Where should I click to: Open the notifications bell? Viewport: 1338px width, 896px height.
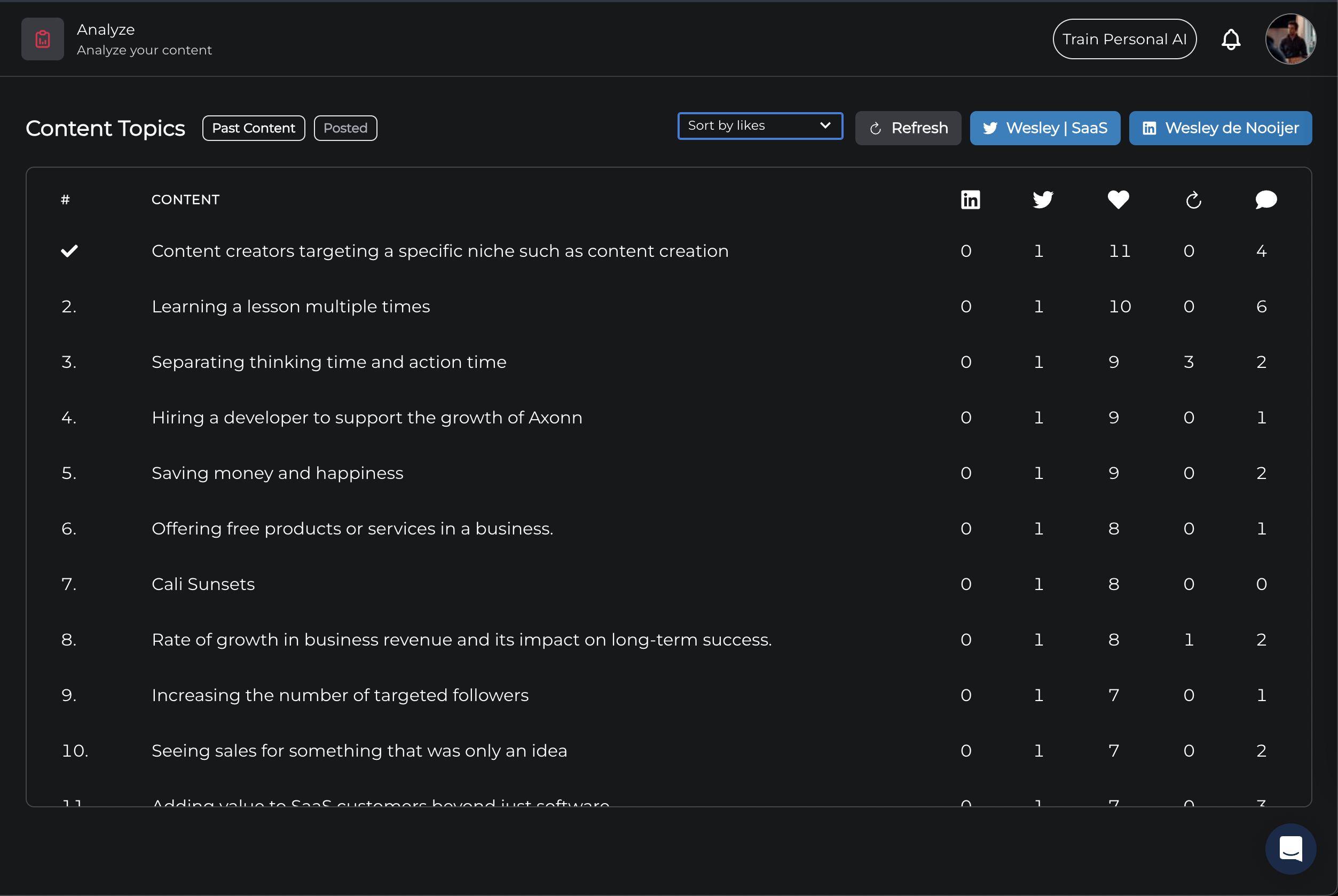(x=1231, y=40)
